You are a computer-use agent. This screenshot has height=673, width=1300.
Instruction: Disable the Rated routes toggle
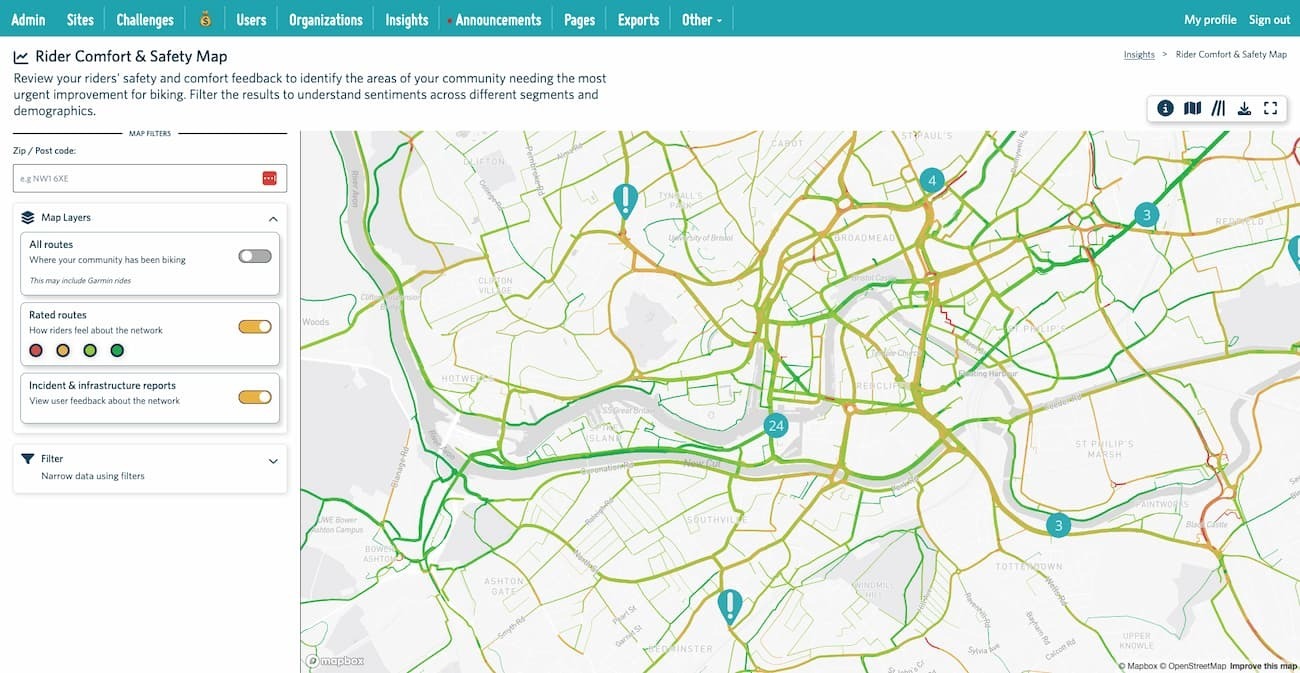254,325
